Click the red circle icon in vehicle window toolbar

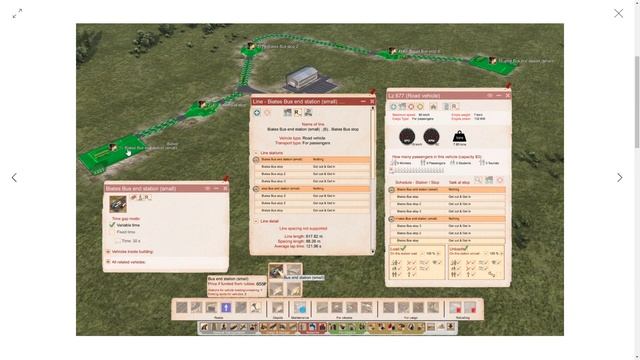point(411,107)
